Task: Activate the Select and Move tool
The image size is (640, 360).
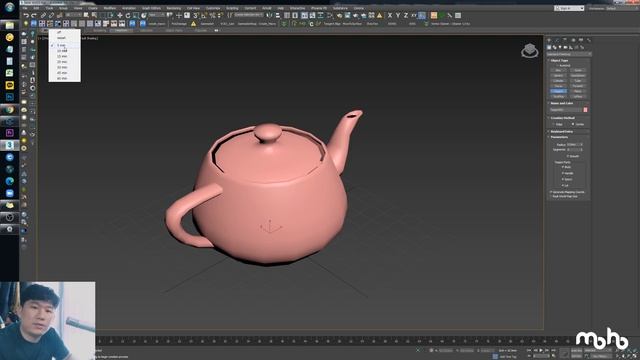Action: (x=120, y=16)
